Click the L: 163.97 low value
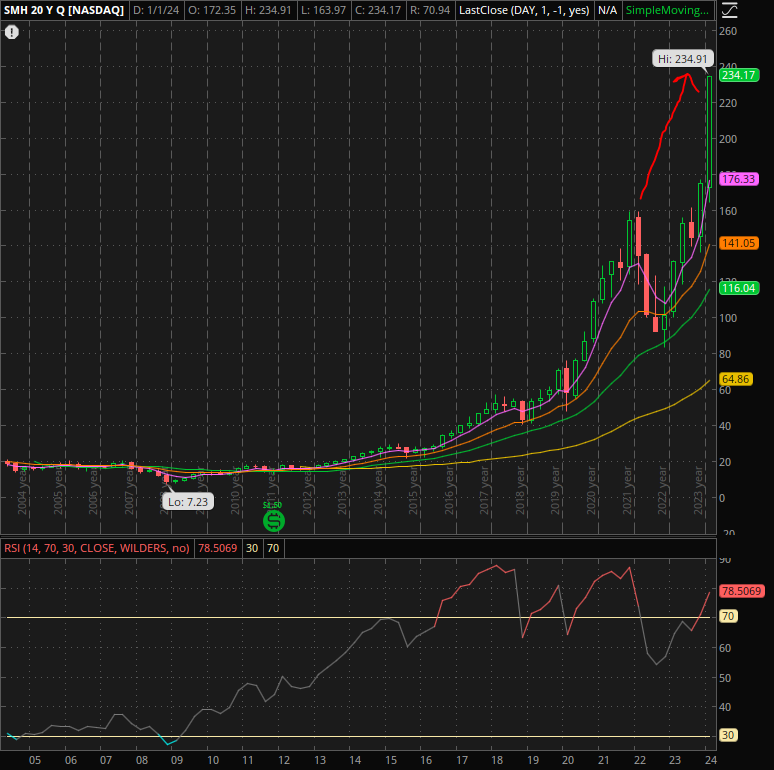The height and width of the screenshot is (770, 774). [323, 10]
